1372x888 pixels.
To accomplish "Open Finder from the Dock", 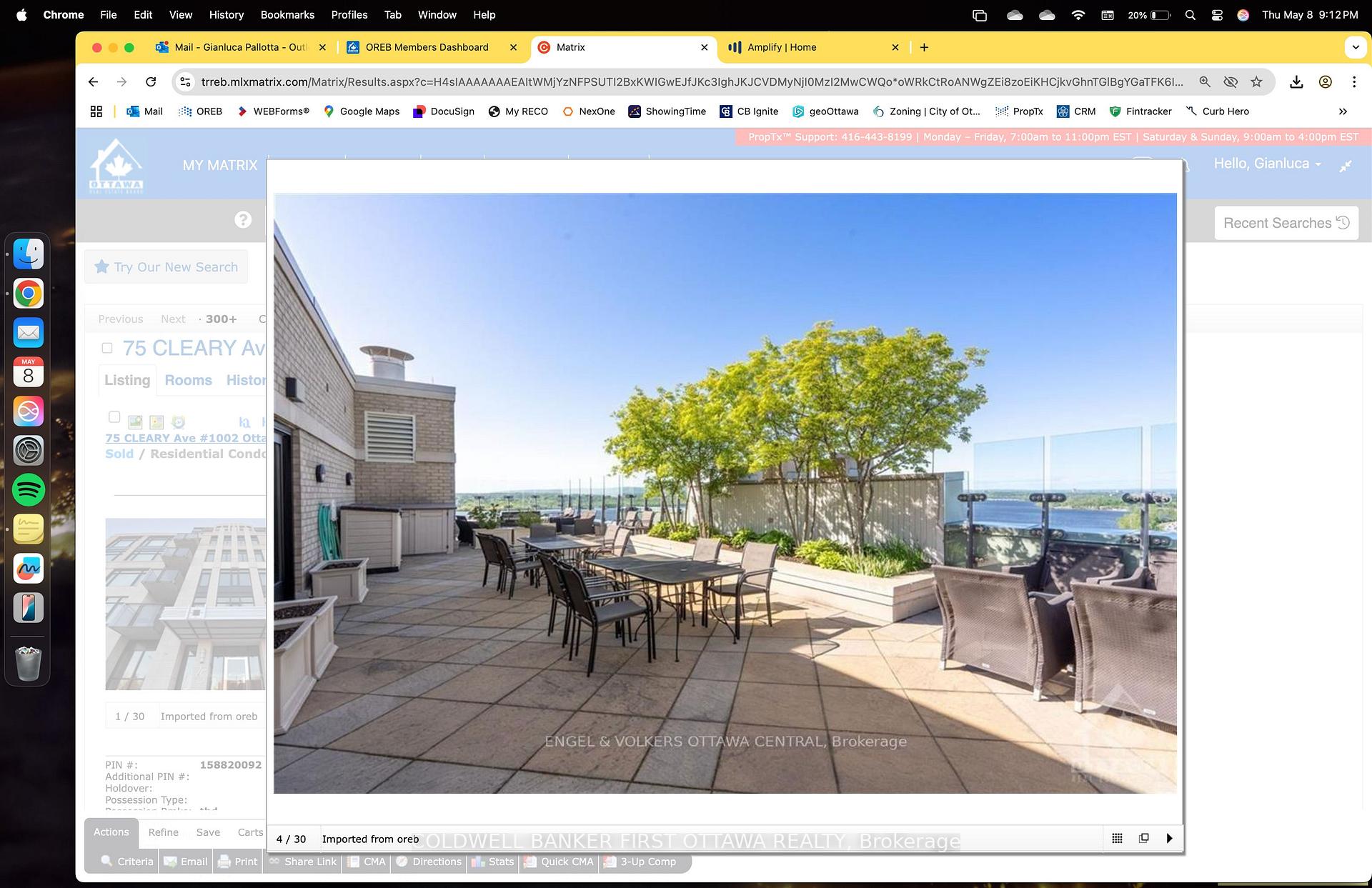I will point(29,254).
